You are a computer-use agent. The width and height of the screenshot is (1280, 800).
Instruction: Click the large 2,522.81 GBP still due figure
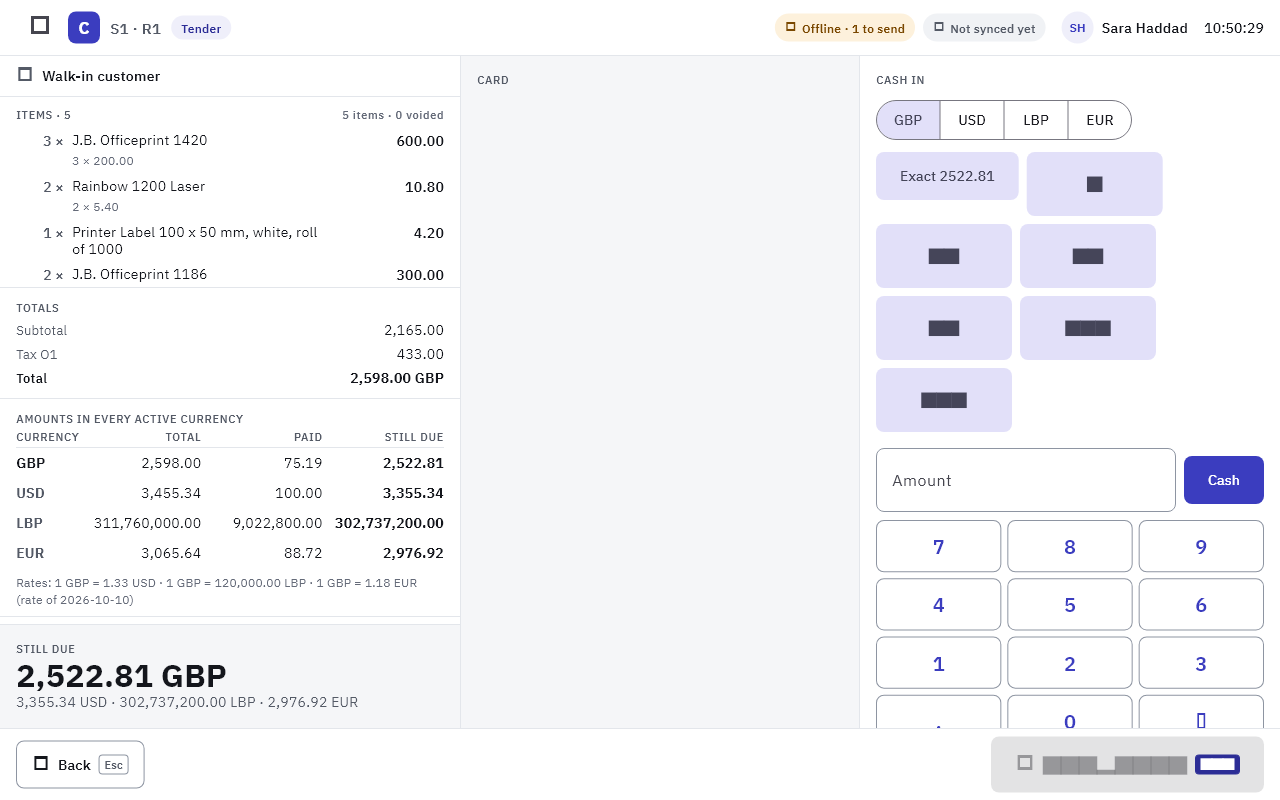[x=121, y=676]
